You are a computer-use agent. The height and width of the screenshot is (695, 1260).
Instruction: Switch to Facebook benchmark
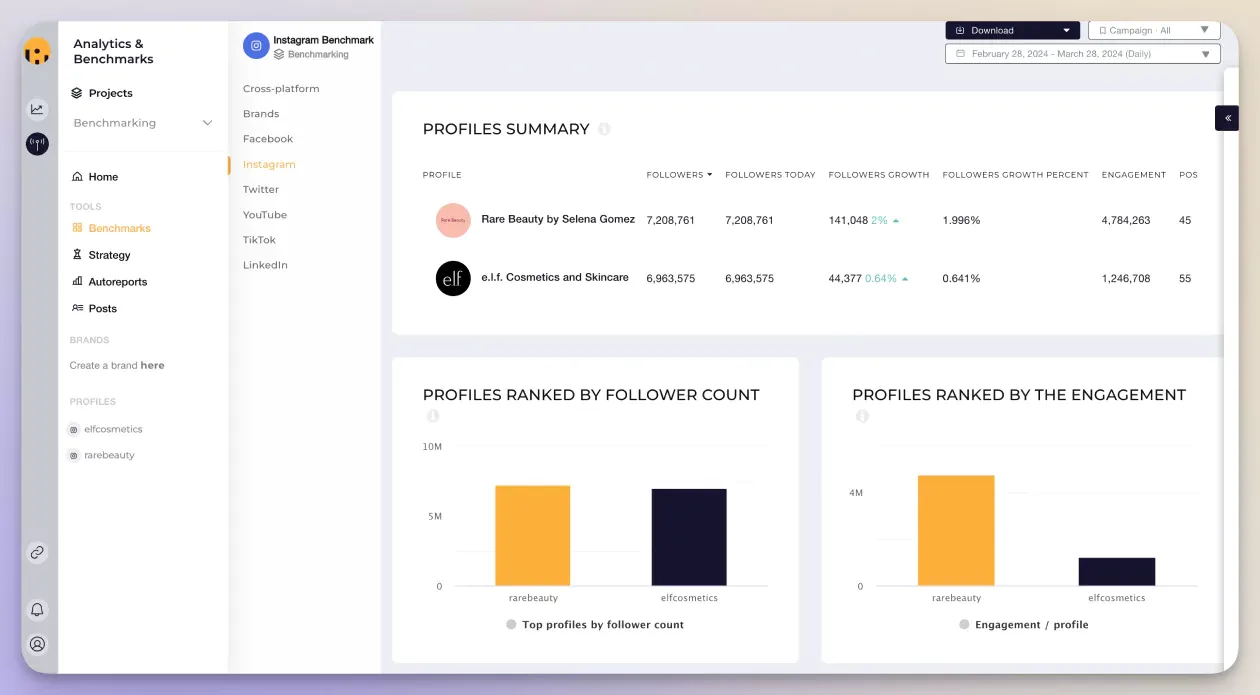coord(268,139)
